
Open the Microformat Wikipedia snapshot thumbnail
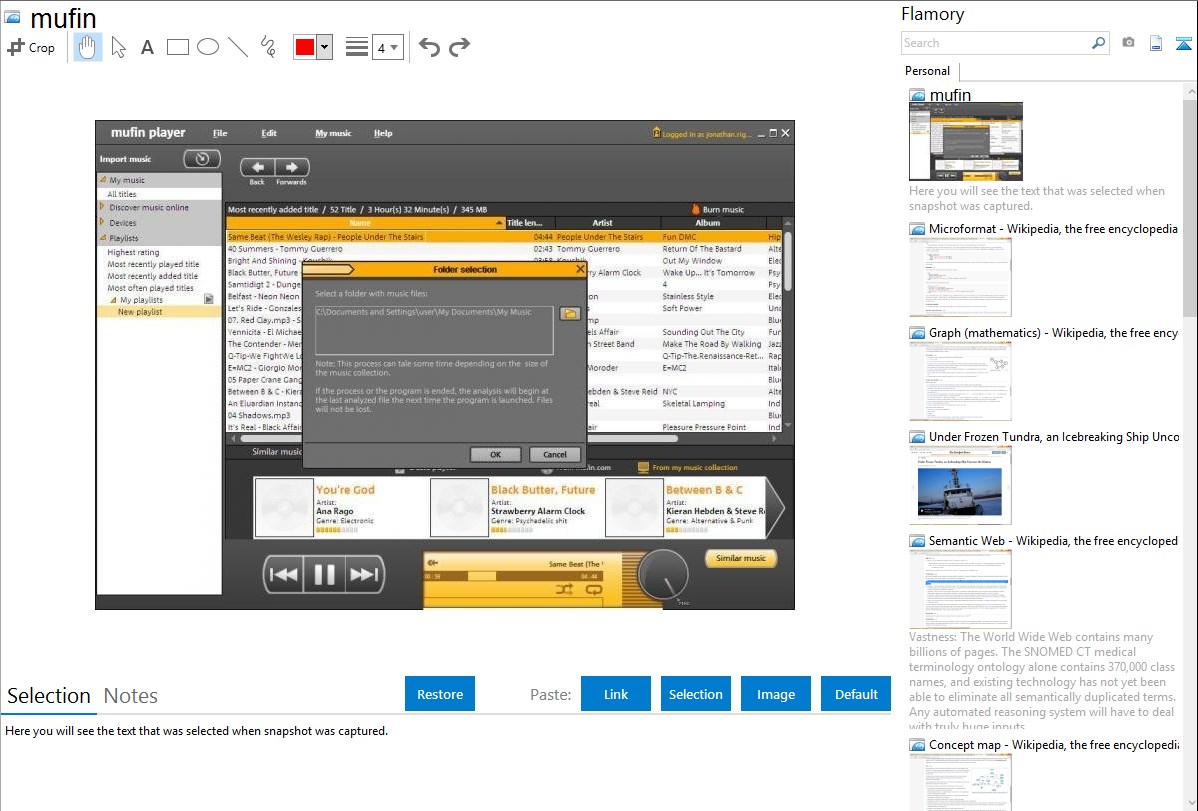click(960, 277)
